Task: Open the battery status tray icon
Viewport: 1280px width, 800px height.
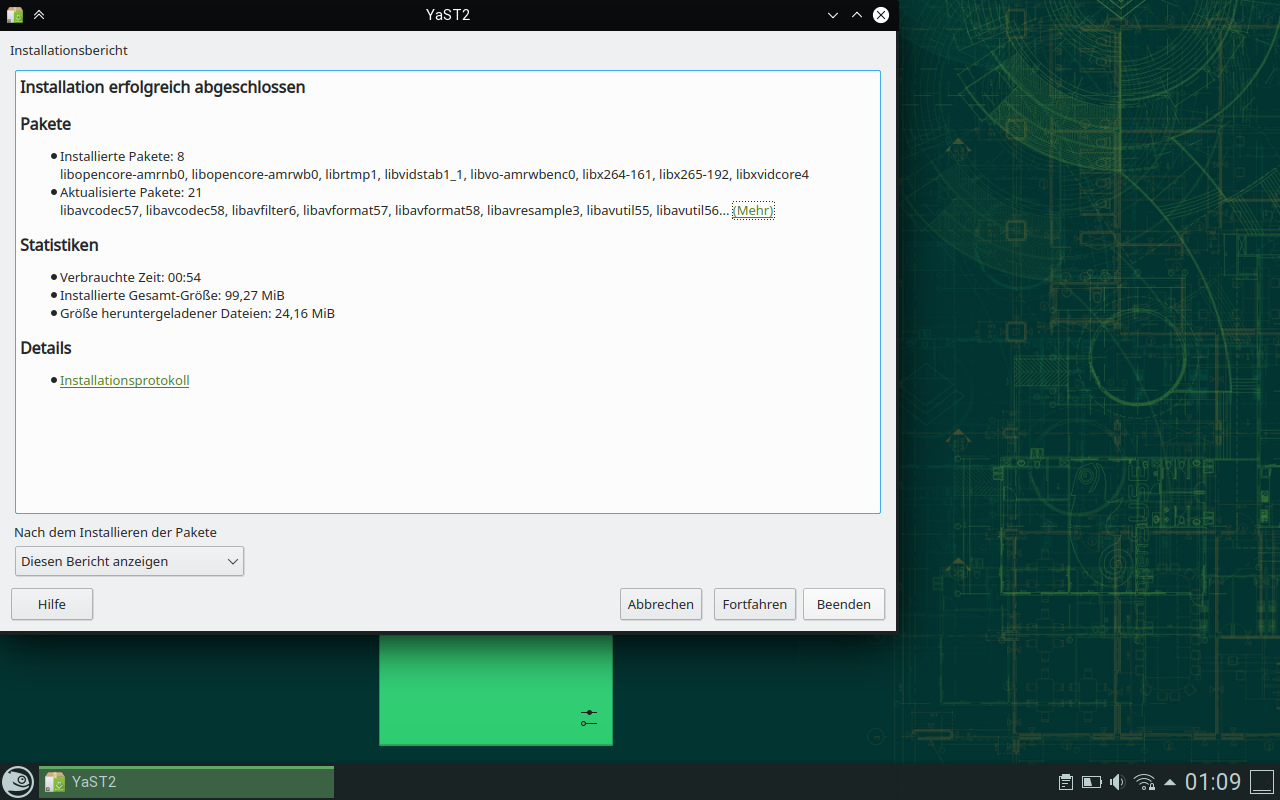Action: pyautogui.click(x=1092, y=782)
